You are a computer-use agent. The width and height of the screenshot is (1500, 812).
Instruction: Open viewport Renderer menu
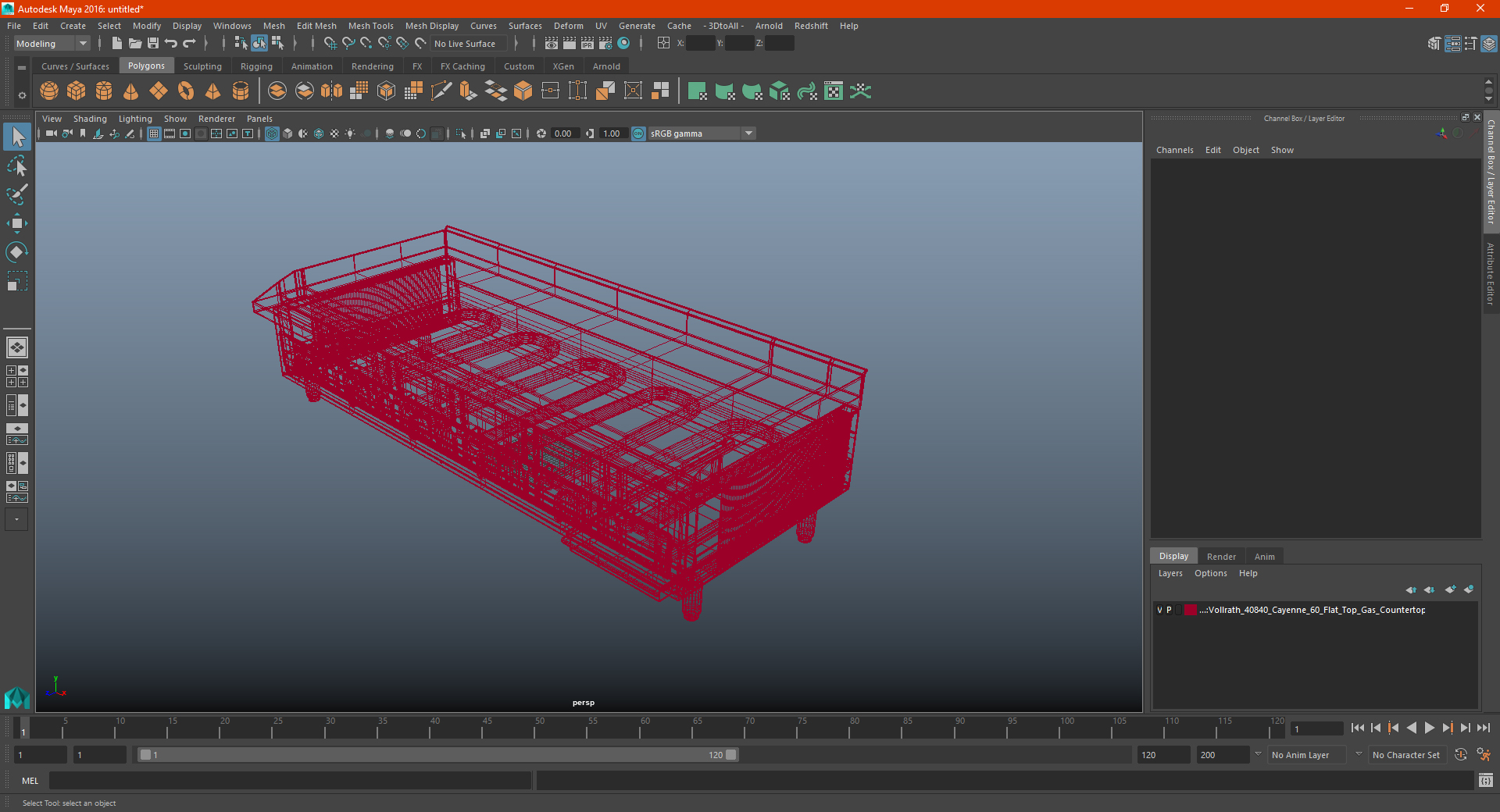[216, 119]
